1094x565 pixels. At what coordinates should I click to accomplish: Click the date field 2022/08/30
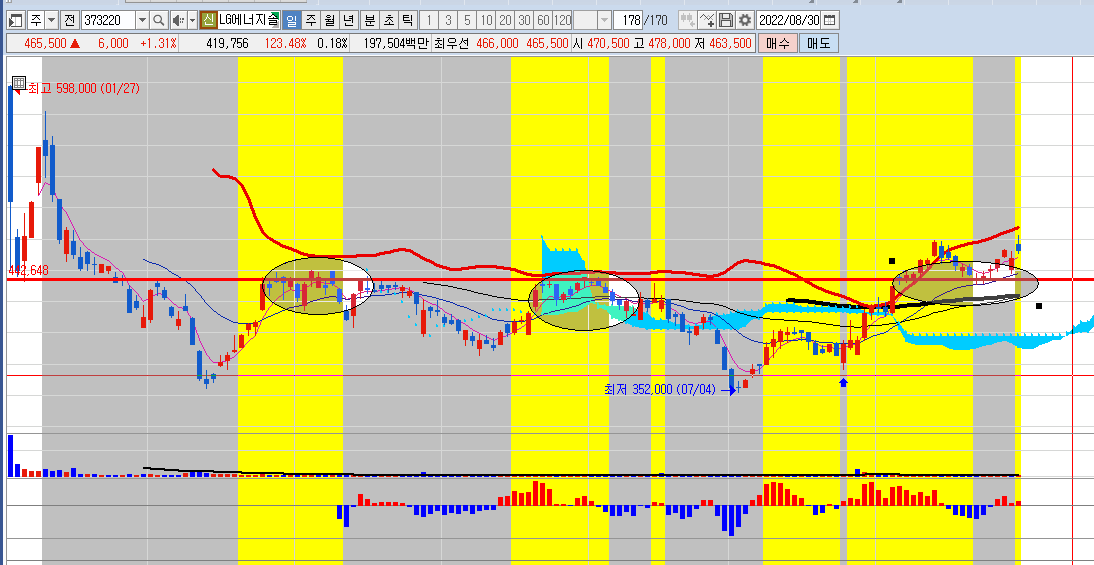tap(789, 20)
